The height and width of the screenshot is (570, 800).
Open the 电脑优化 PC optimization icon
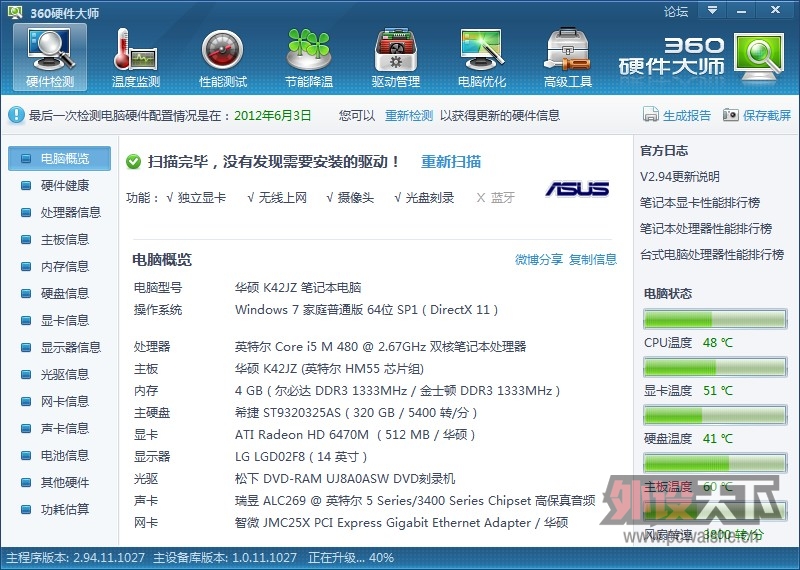(482, 55)
